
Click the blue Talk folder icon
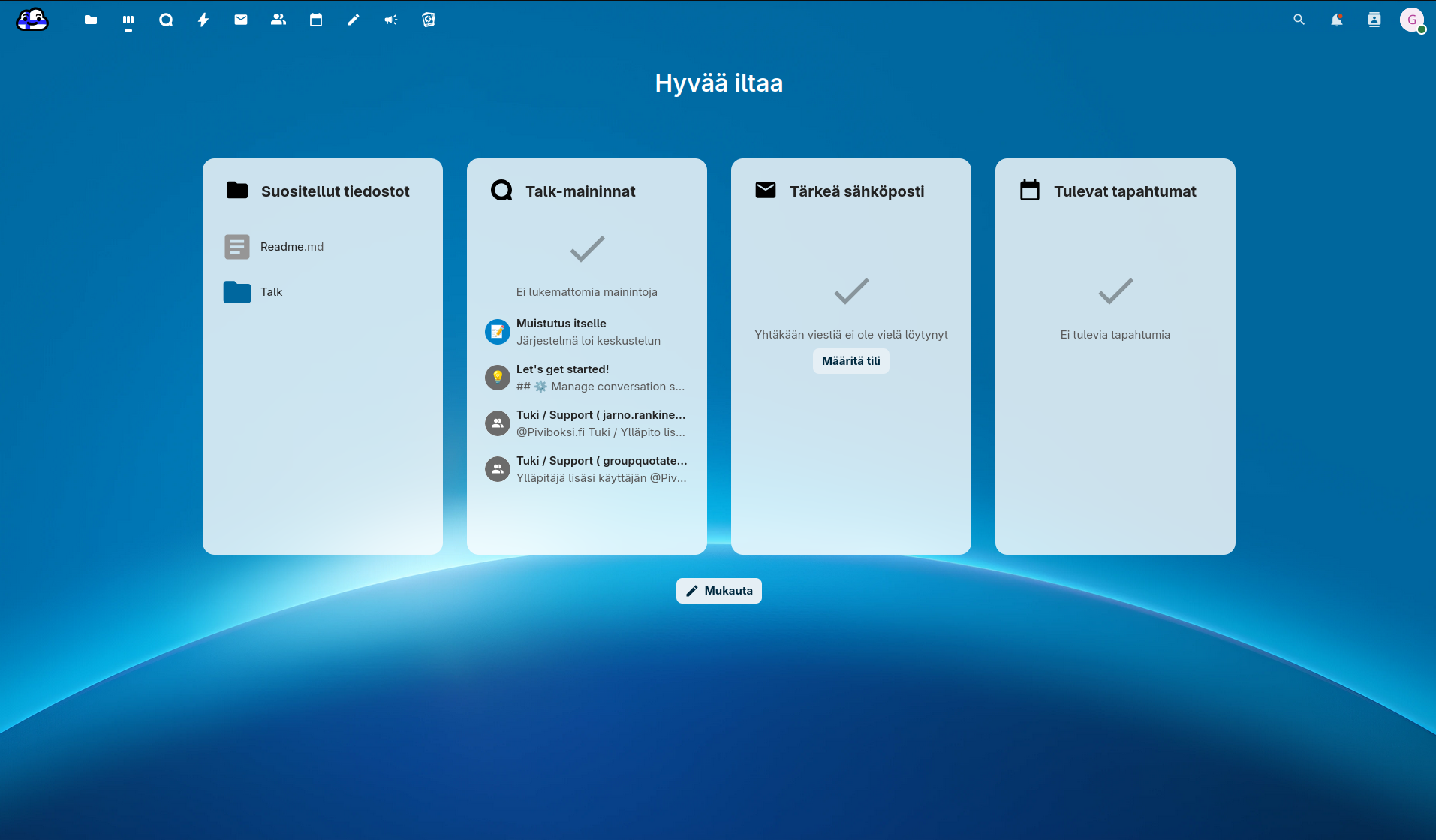(x=237, y=292)
